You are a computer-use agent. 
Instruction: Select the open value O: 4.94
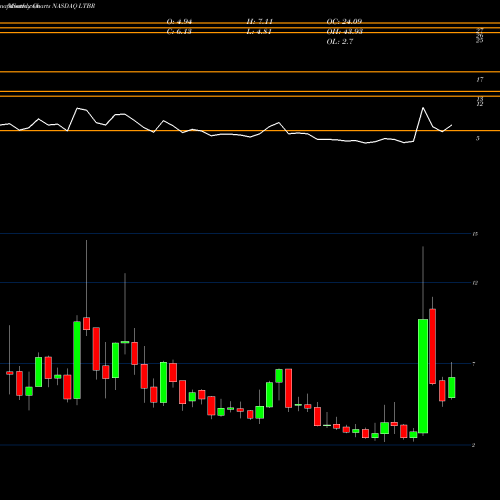tap(179, 22)
